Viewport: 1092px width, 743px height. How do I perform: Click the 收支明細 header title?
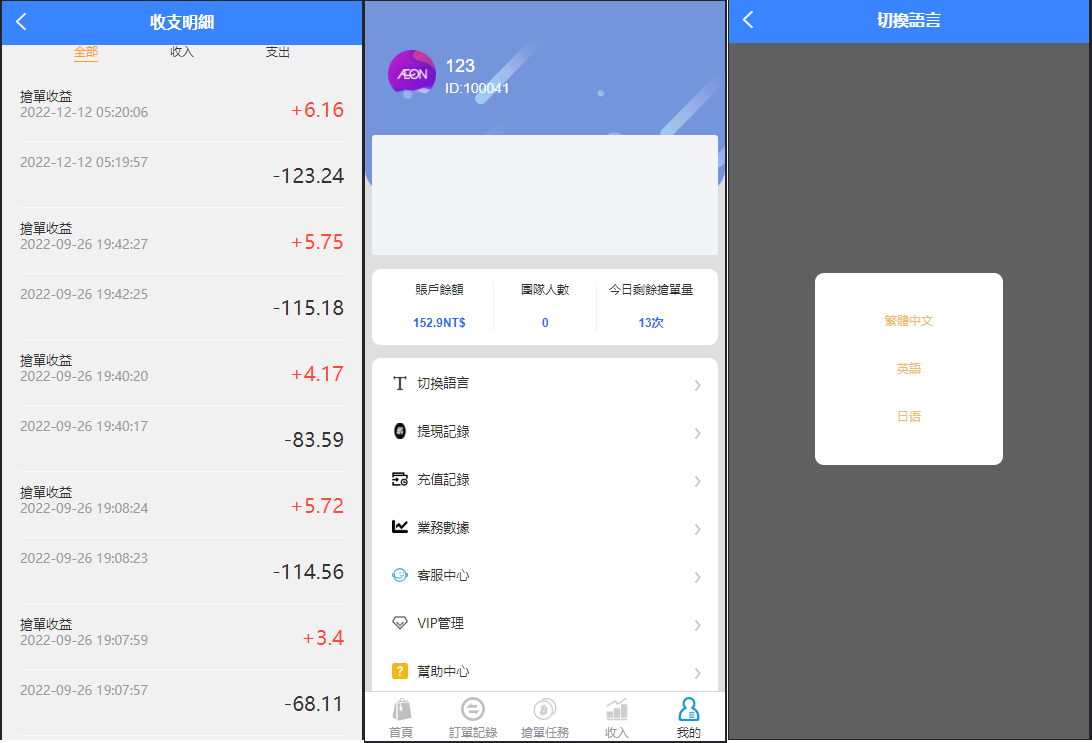point(182,22)
